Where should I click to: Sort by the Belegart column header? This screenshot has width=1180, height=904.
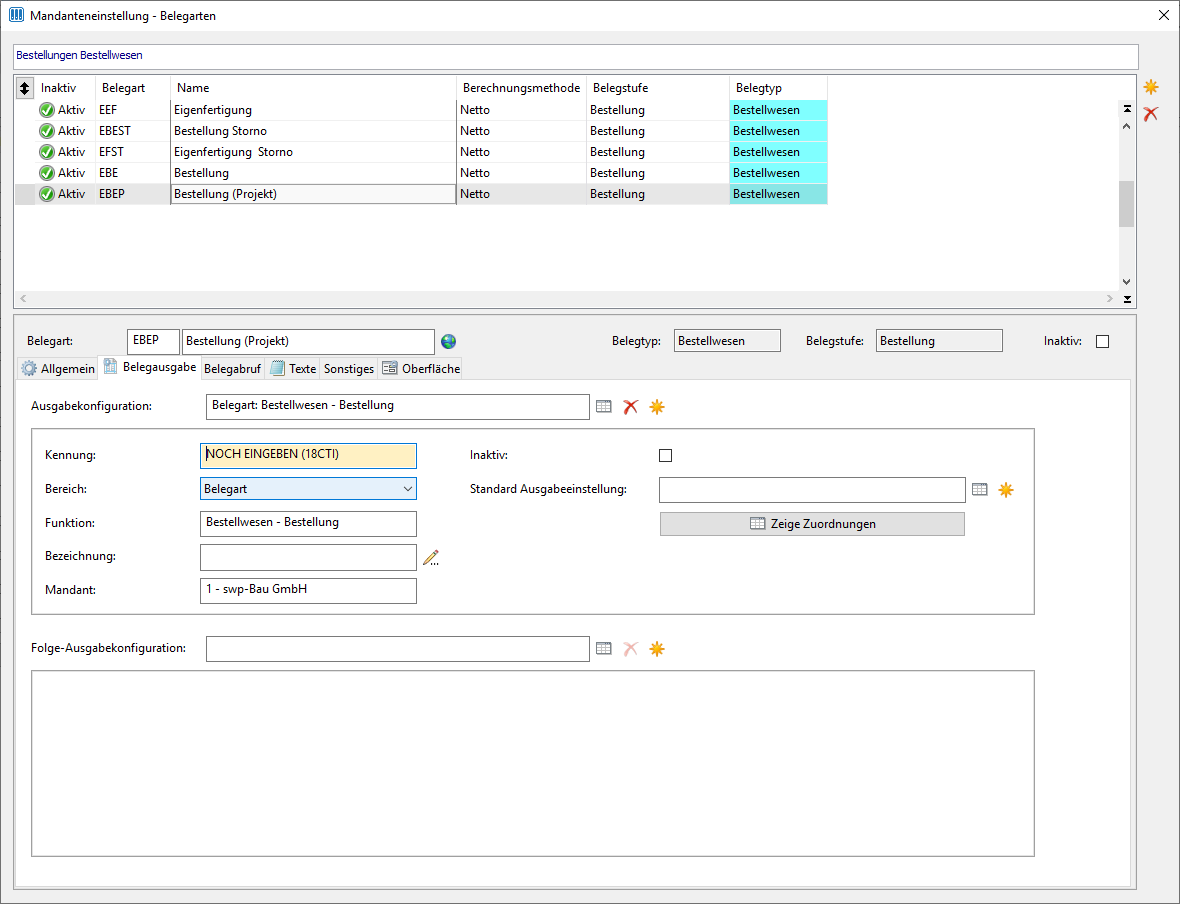coord(132,88)
